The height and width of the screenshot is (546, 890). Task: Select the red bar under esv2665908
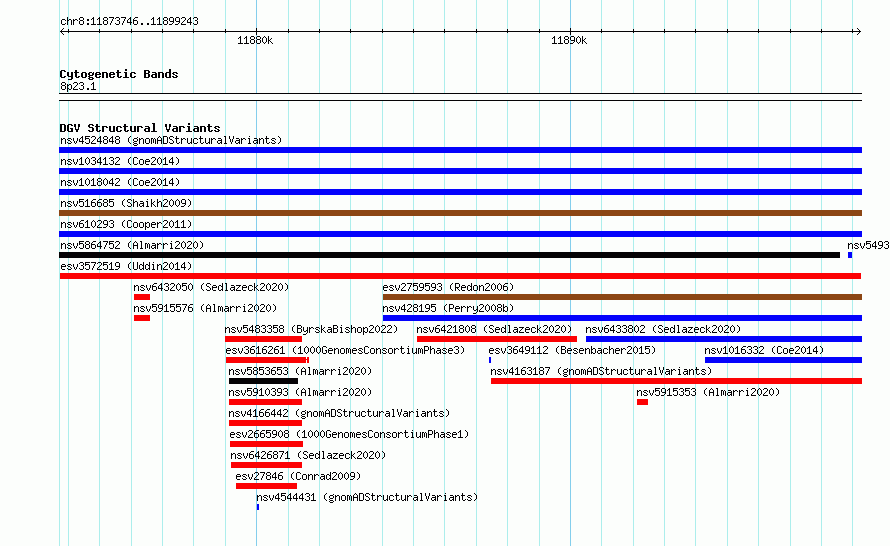click(266, 444)
